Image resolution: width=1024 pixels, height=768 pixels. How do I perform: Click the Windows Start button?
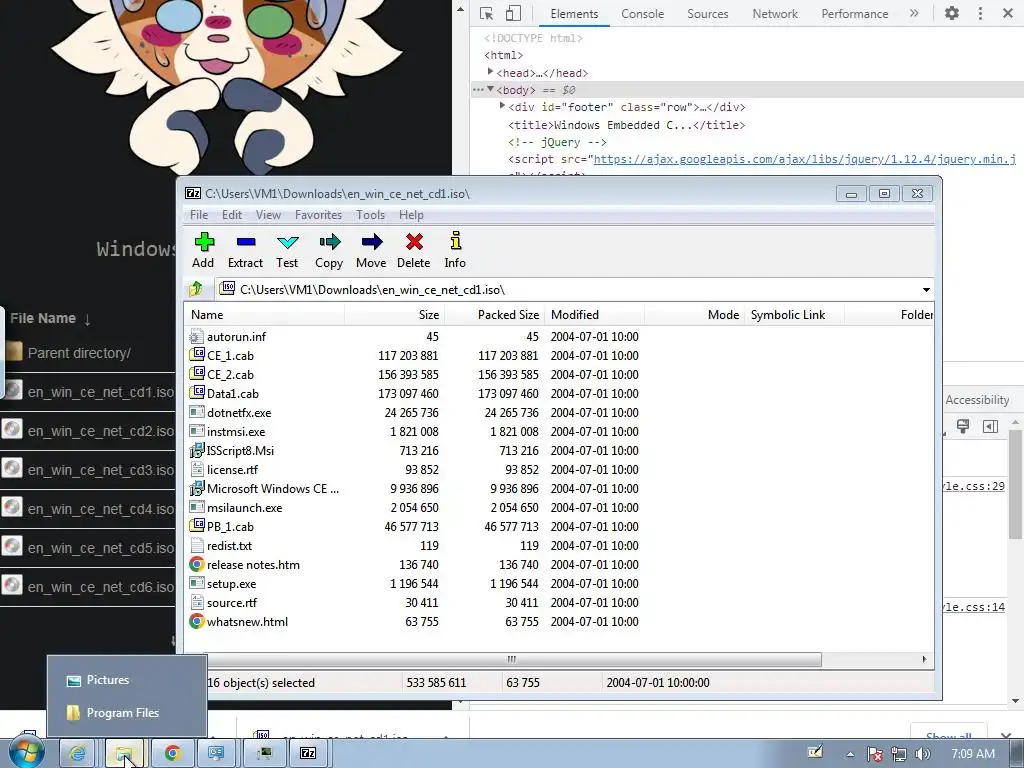tap(25, 753)
